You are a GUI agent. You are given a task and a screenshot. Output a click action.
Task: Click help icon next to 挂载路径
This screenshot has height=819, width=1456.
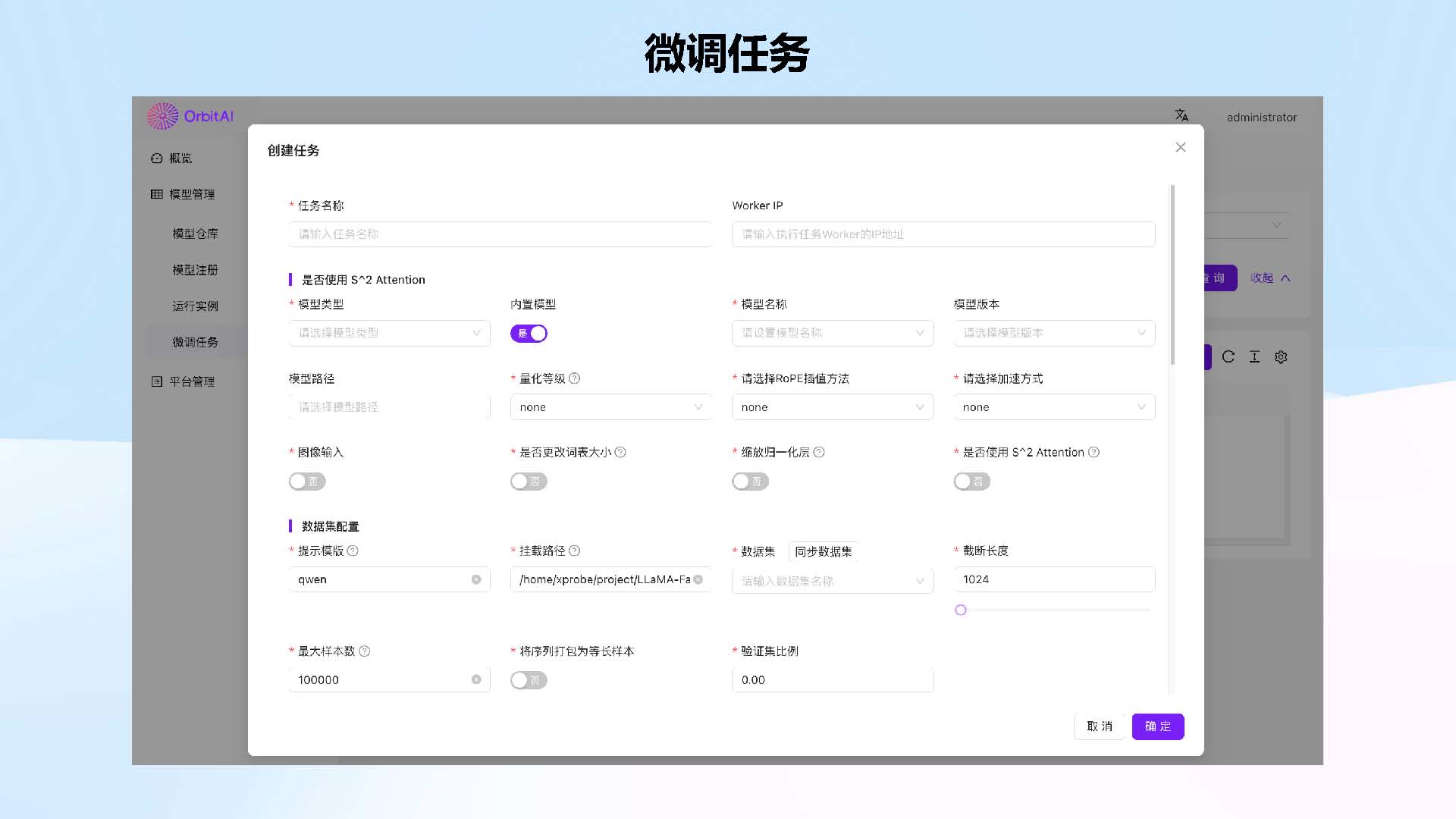click(574, 551)
